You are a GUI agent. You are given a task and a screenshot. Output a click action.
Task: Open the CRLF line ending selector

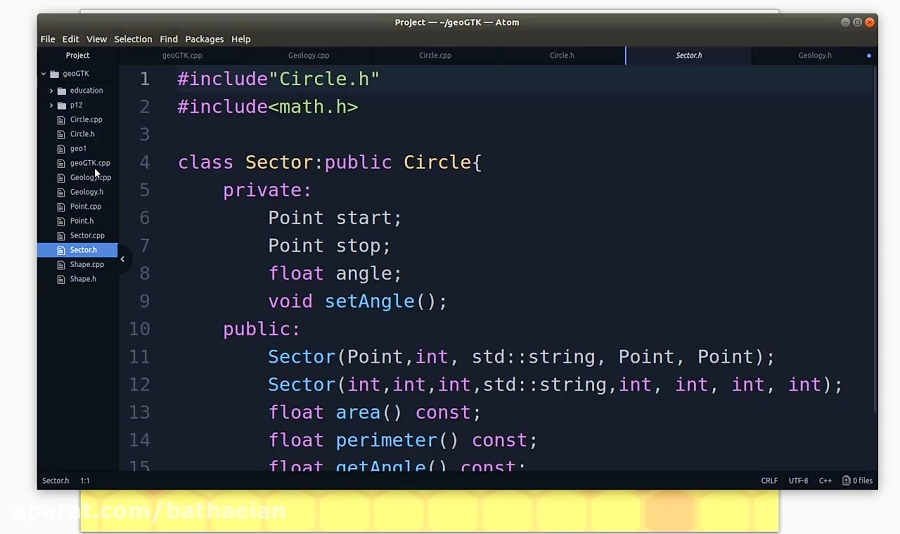pyautogui.click(x=769, y=481)
